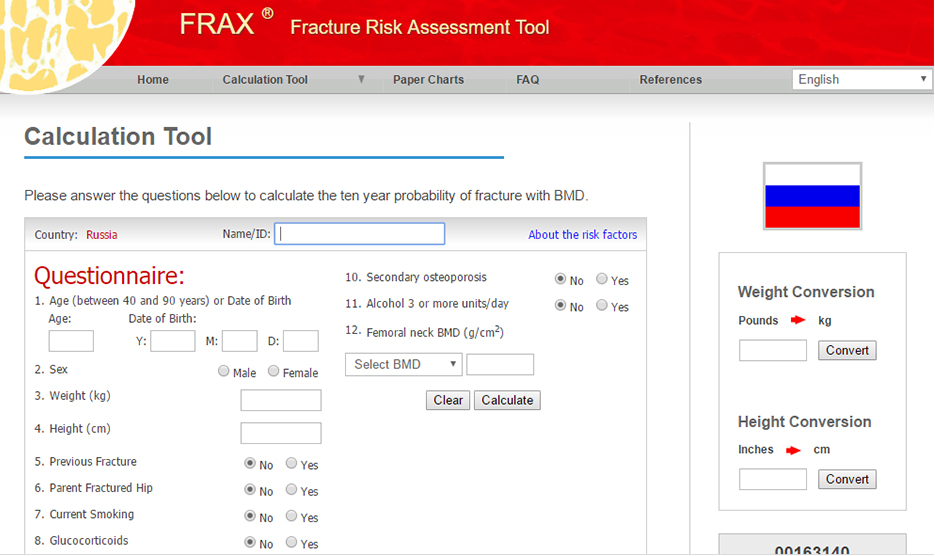935x556 pixels.
Task: Click the Height Conversion heading
Action: pos(804,422)
